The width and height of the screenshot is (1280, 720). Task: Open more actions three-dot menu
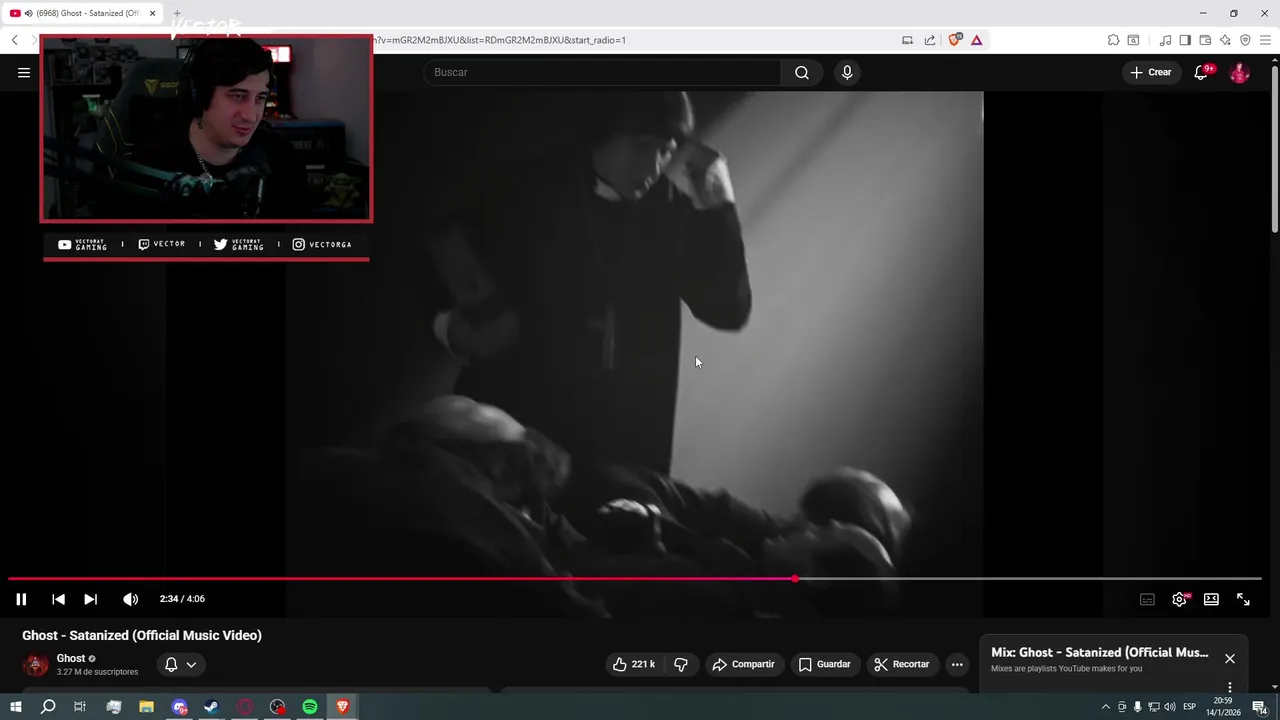[x=957, y=664]
